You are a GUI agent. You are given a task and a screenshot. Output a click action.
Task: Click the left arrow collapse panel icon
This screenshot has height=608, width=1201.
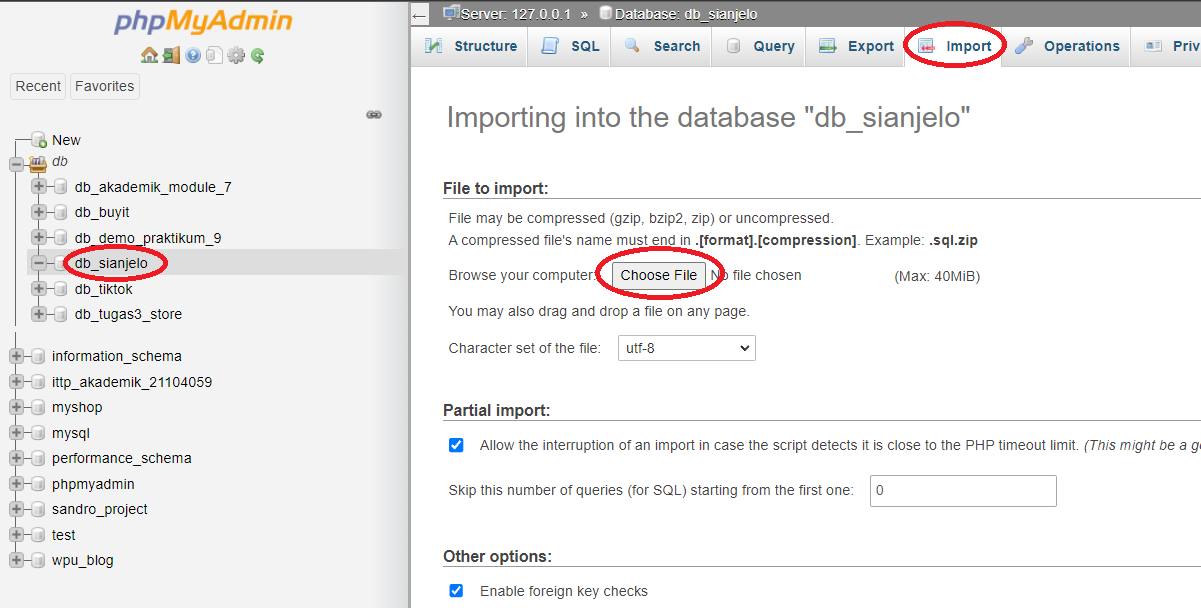420,14
